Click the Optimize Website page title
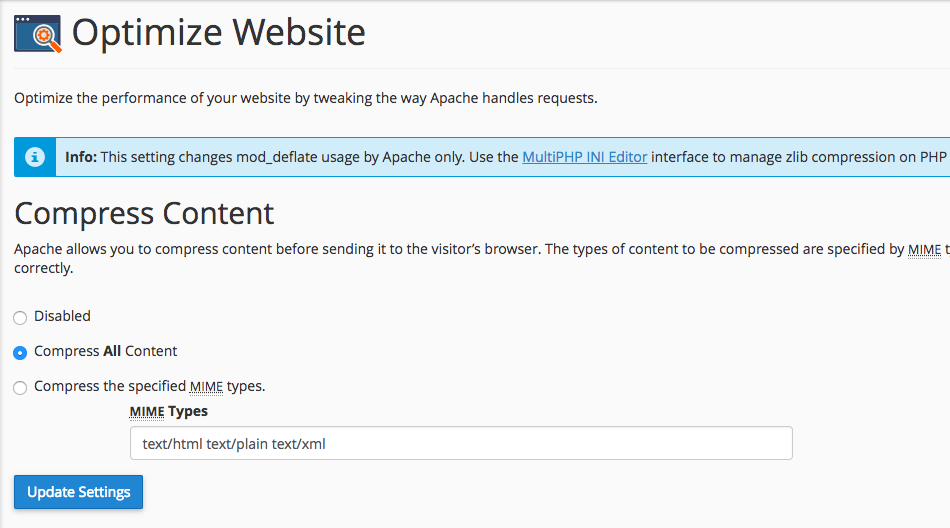This screenshot has width=950, height=528. (219, 32)
